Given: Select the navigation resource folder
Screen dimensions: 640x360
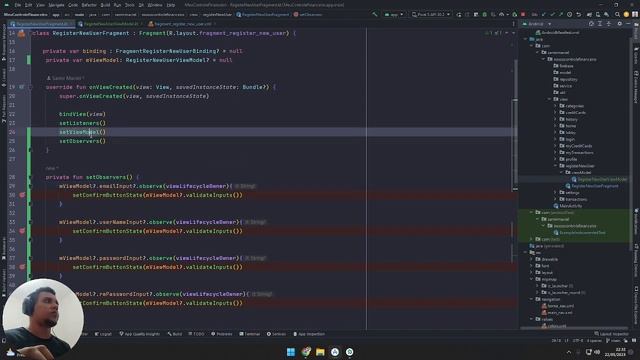Looking at the screenshot, I should click(548, 299).
